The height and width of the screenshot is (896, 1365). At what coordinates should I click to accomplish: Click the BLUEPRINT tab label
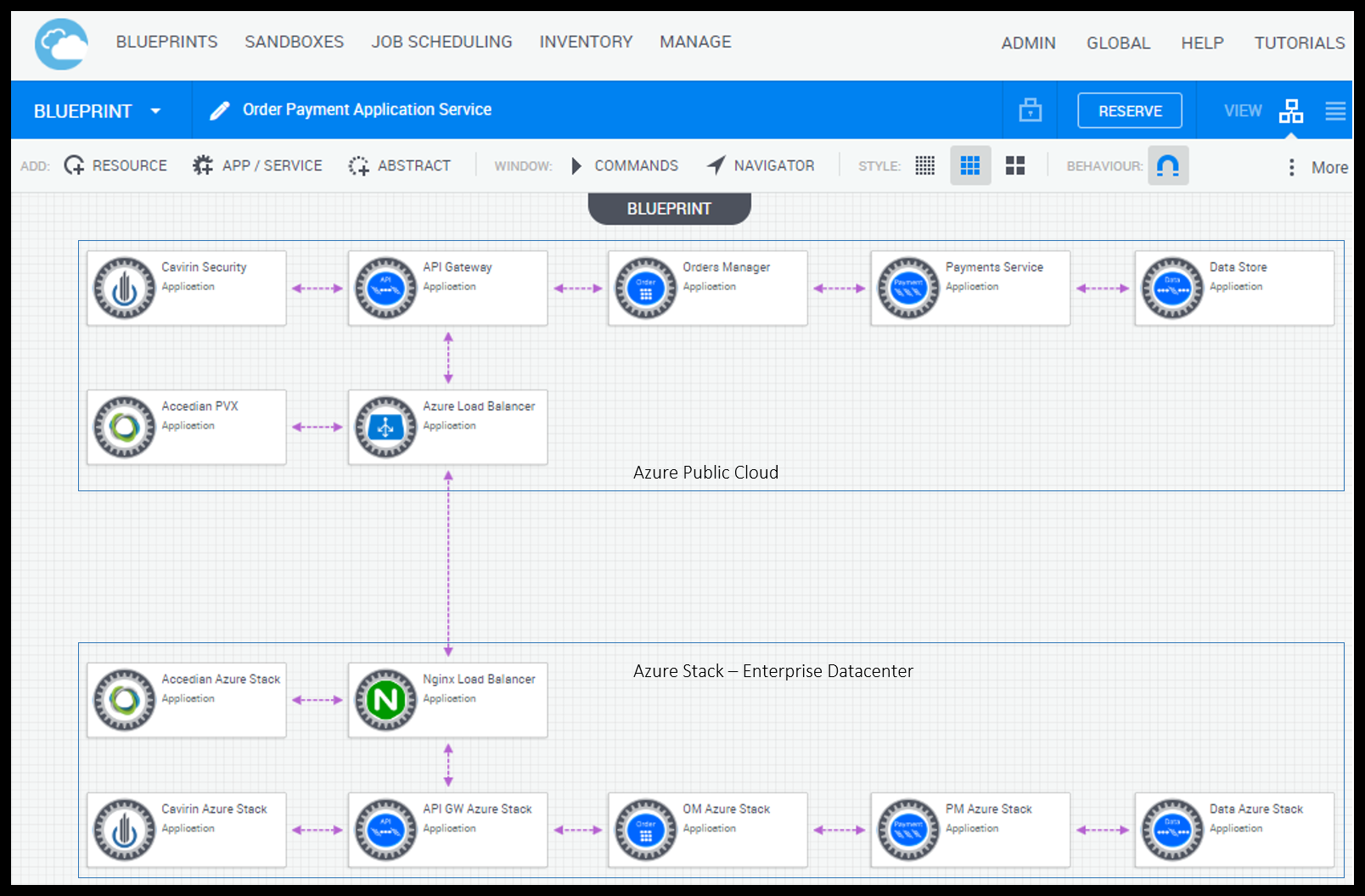point(669,209)
